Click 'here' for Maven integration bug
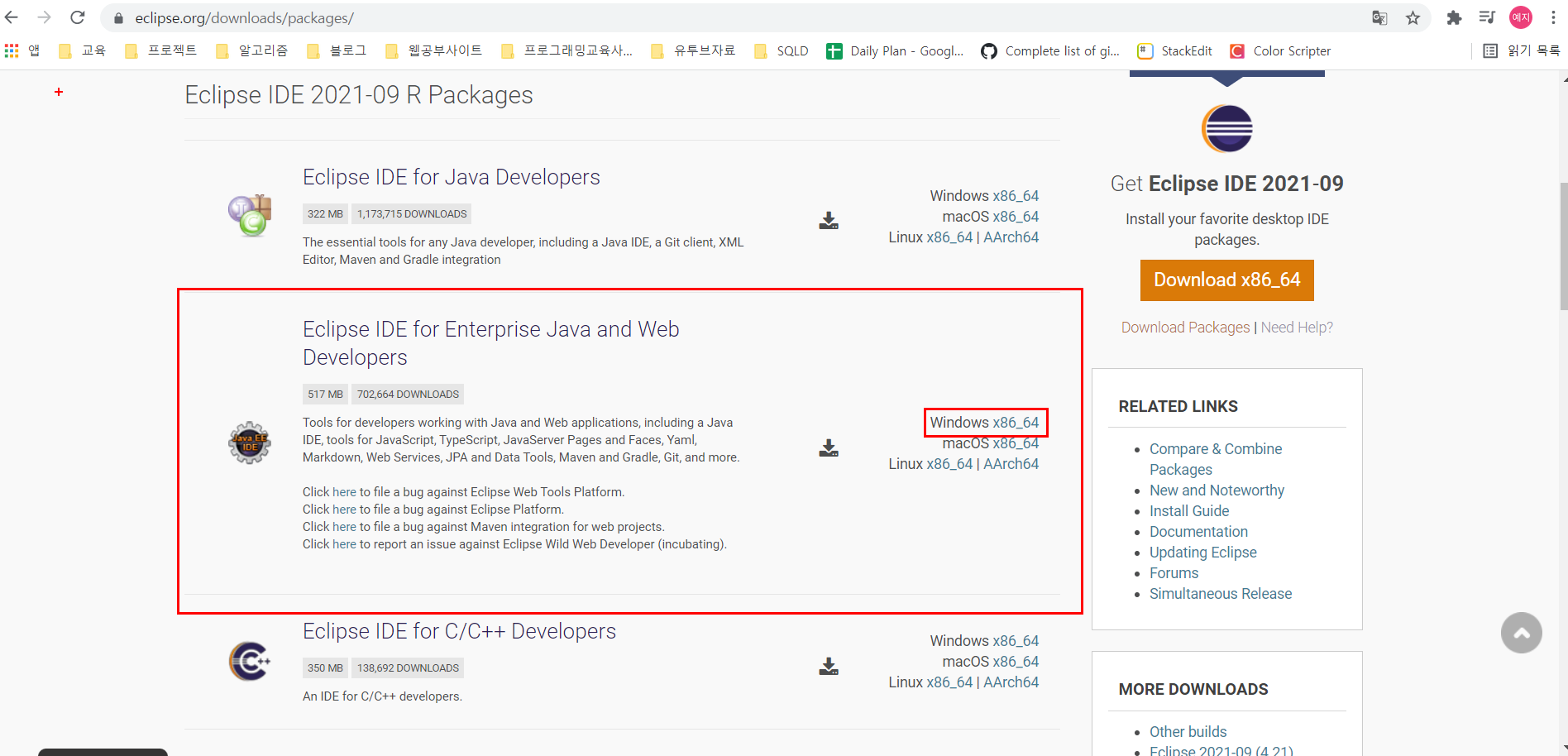The image size is (1568, 756). (344, 527)
